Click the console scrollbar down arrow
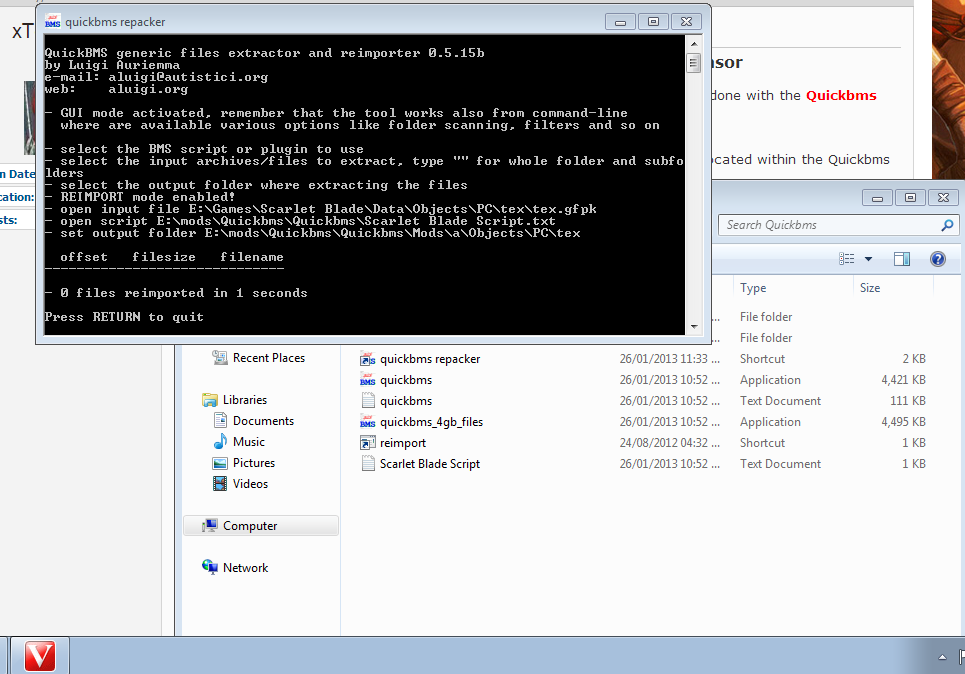Viewport: 965px width, 674px height. 693,326
